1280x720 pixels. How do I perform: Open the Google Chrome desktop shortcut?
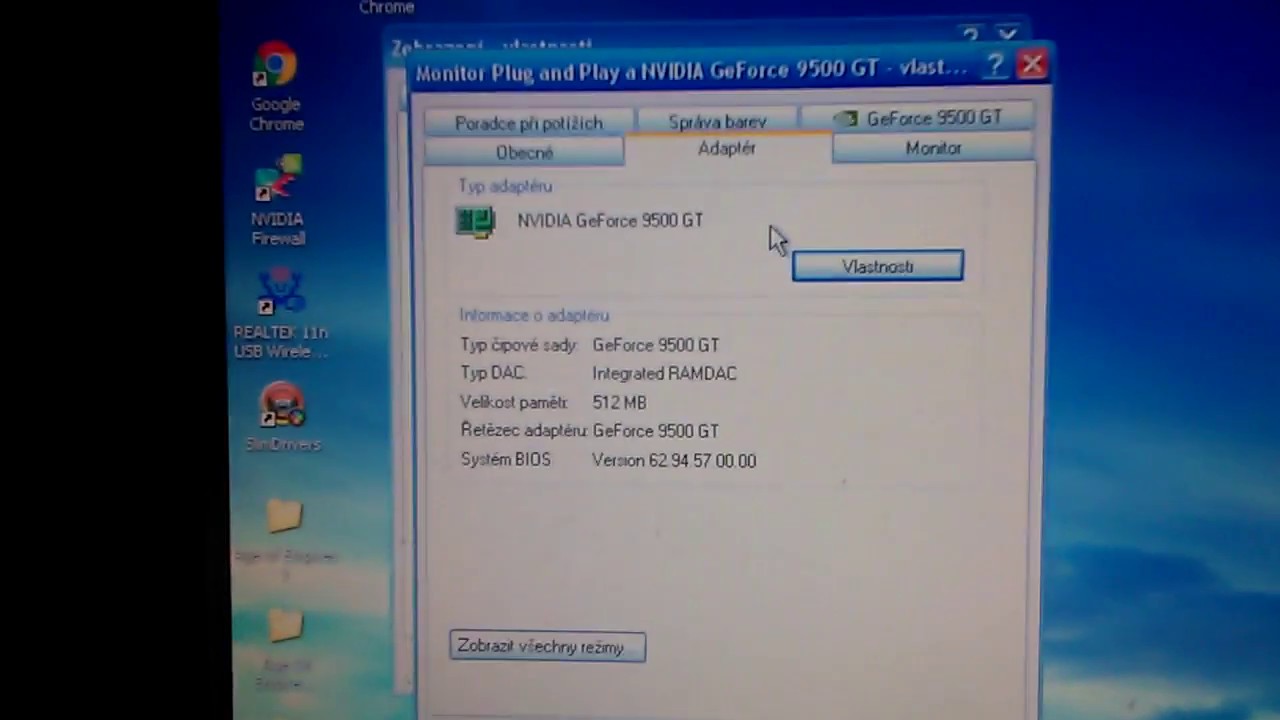click(x=275, y=87)
